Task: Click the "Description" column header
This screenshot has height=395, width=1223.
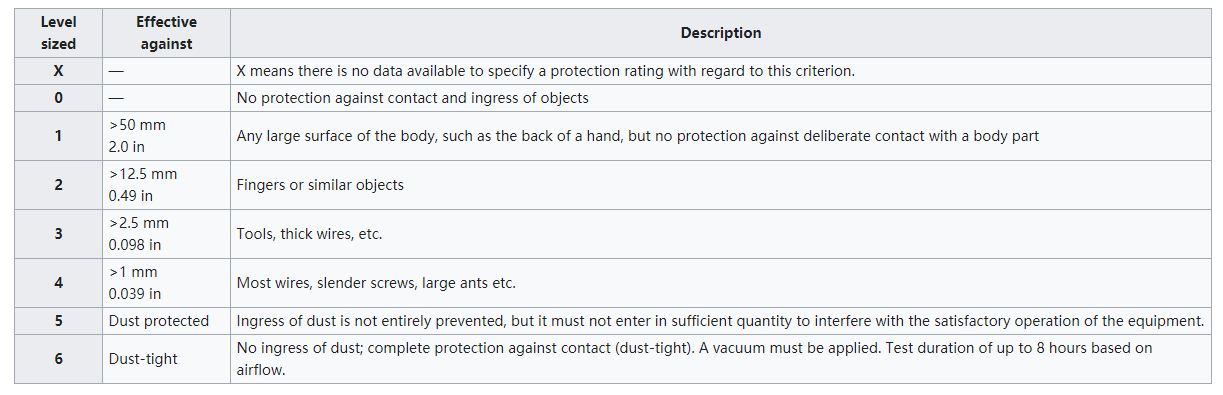Action: (x=721, y=33)
